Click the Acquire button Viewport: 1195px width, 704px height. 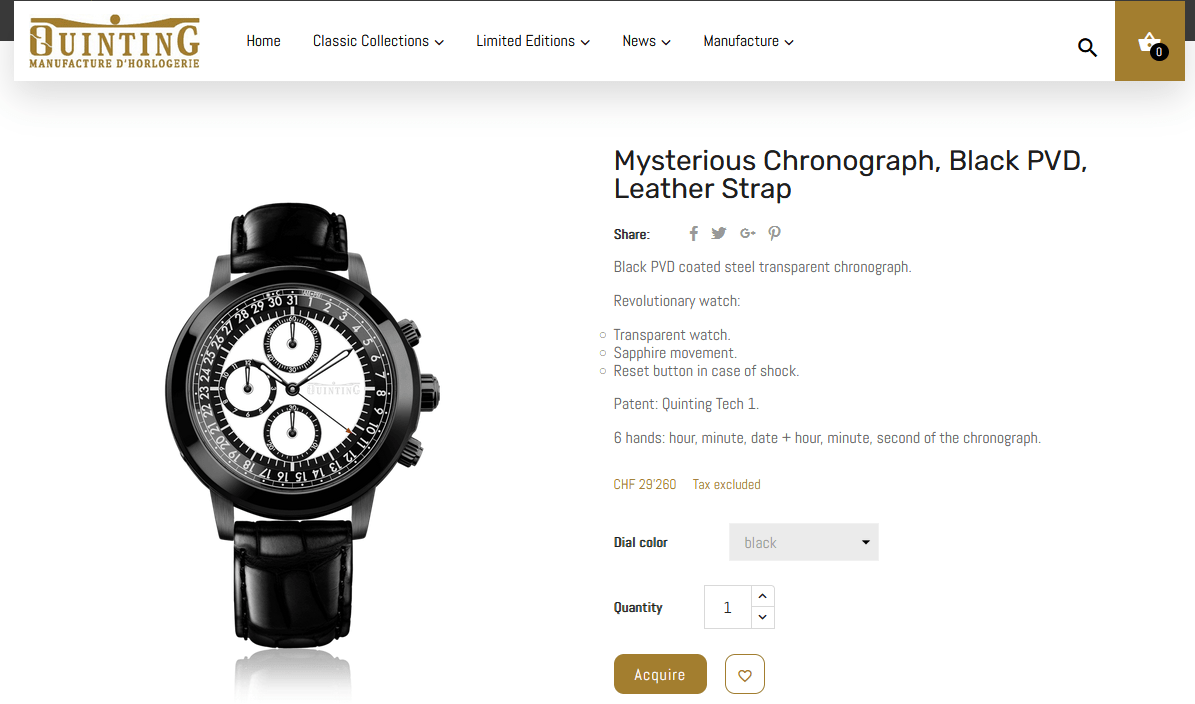coord(660,674)
